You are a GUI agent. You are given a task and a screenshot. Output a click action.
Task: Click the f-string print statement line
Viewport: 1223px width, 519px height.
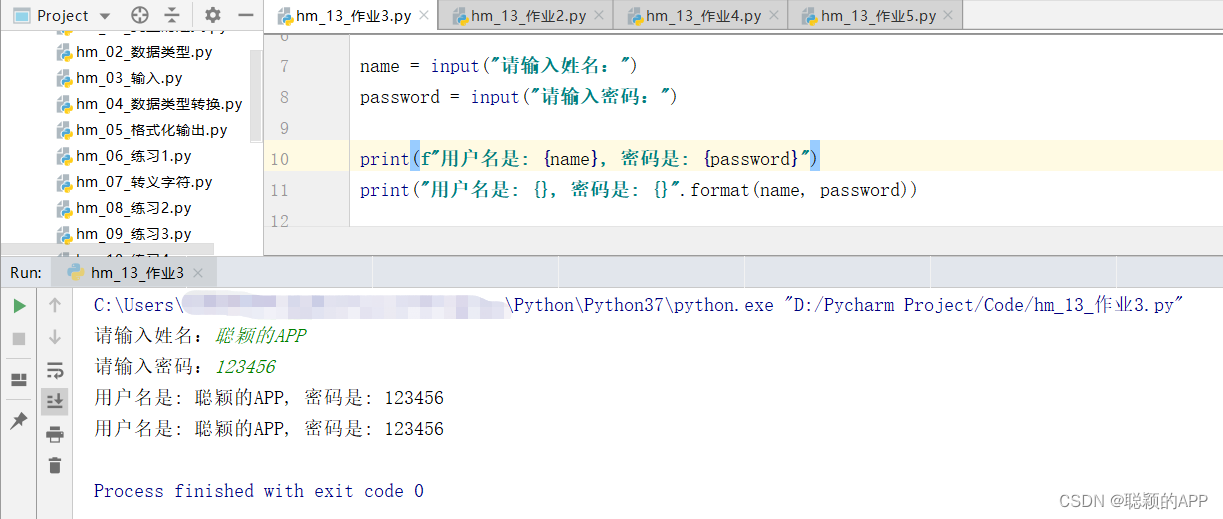(590, 159)
